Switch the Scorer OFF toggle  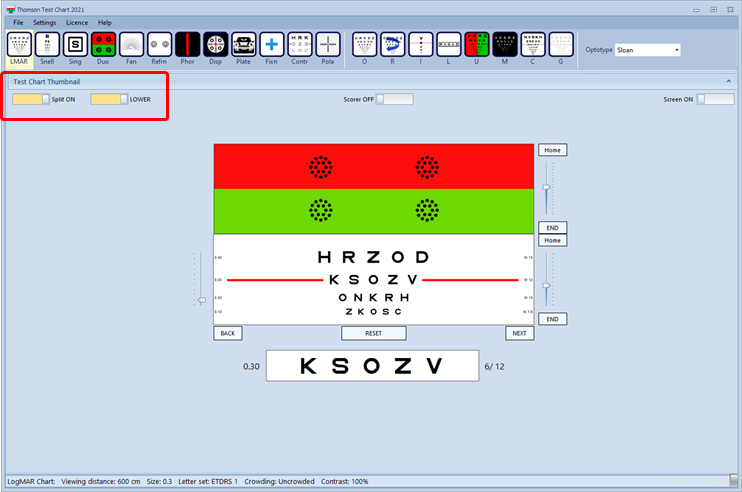393,99
